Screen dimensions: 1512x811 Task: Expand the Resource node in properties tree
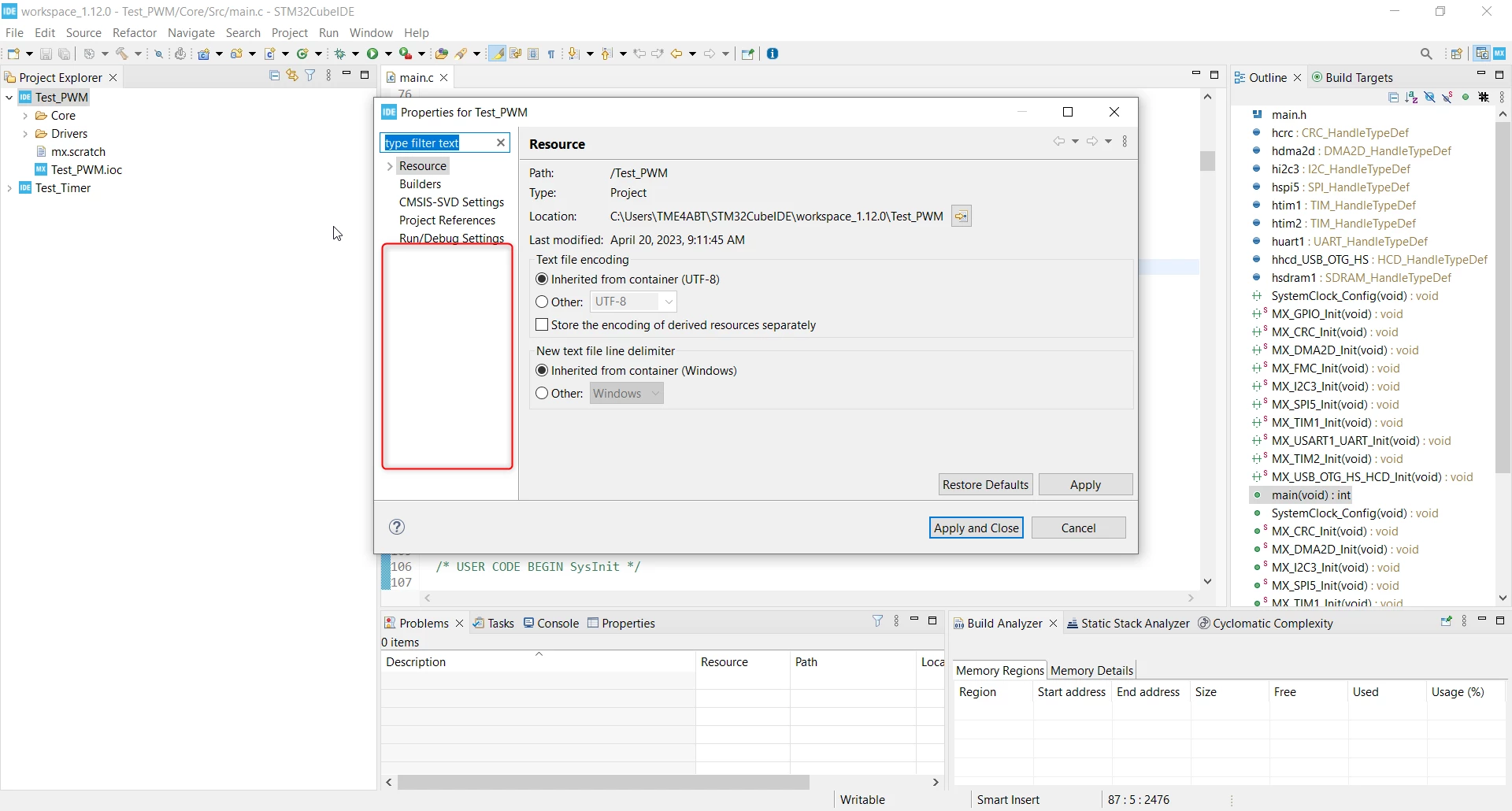tap(390, 166)
